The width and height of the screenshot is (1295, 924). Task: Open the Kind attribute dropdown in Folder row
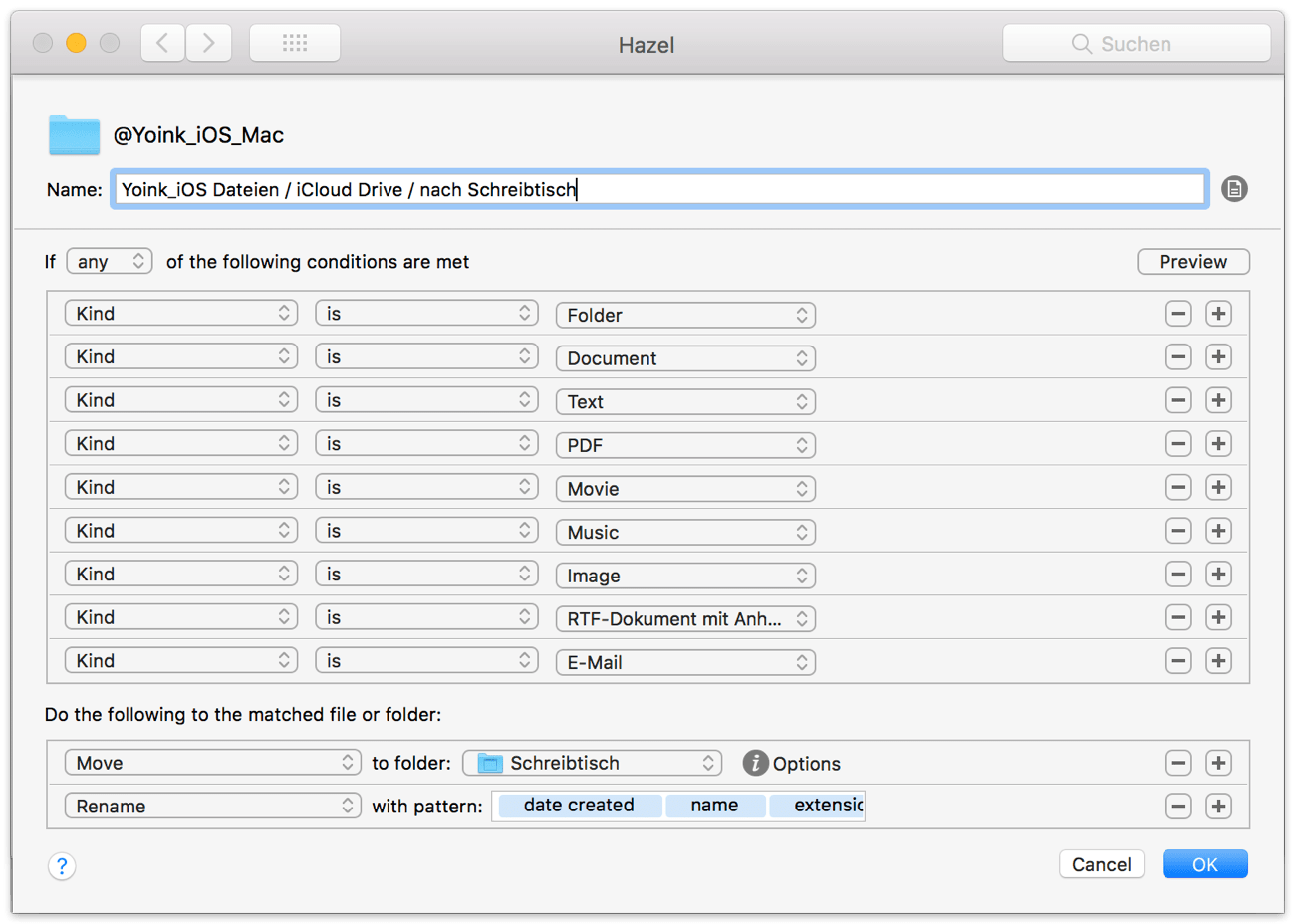pos(181,313)
